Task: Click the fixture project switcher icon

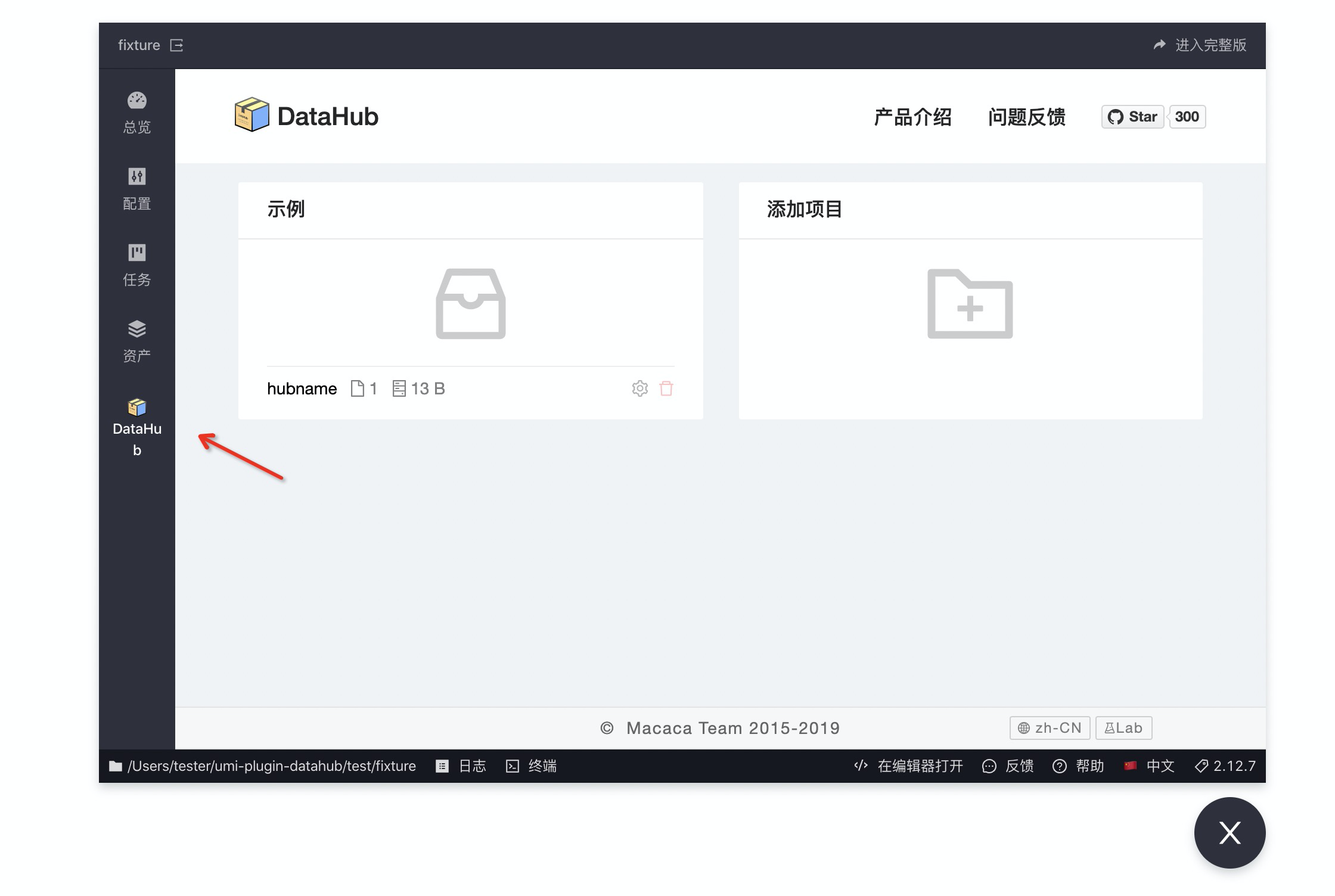Action: point(176,45)
